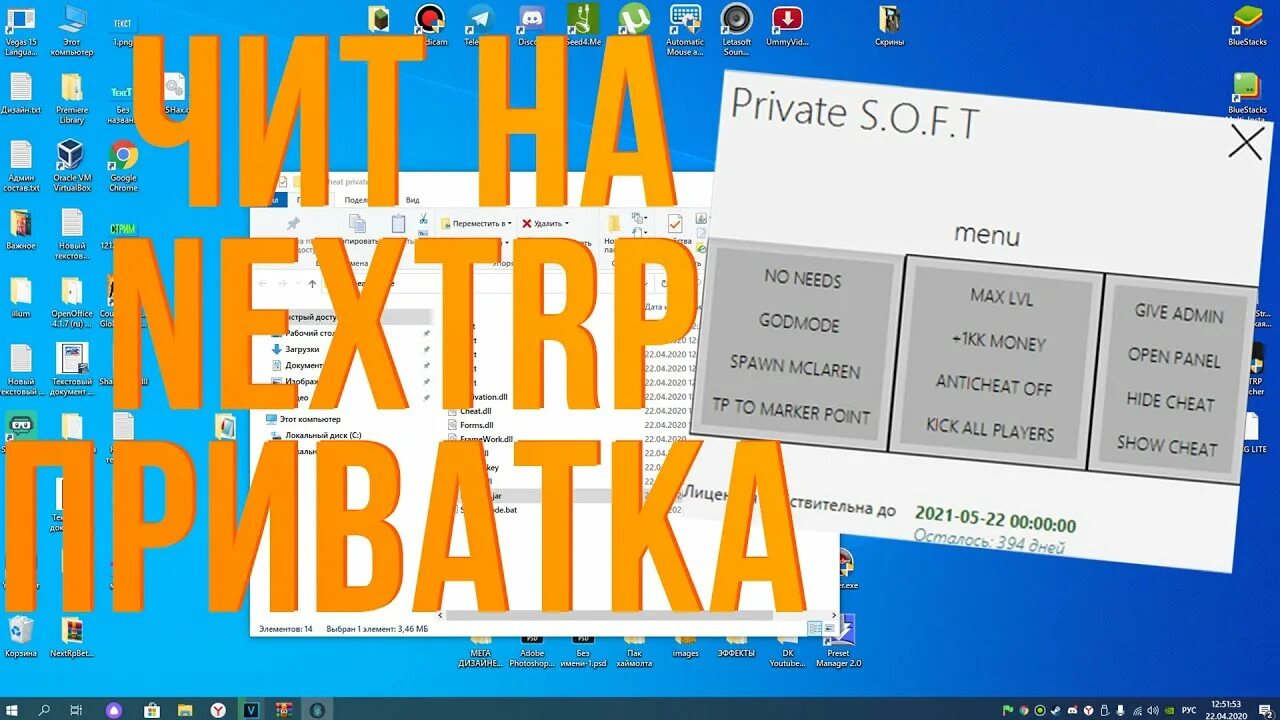Image resolution: width=1280 pixels, height=720 pixels.
Task: Open the images desktop folder
Action: [686, 646]
